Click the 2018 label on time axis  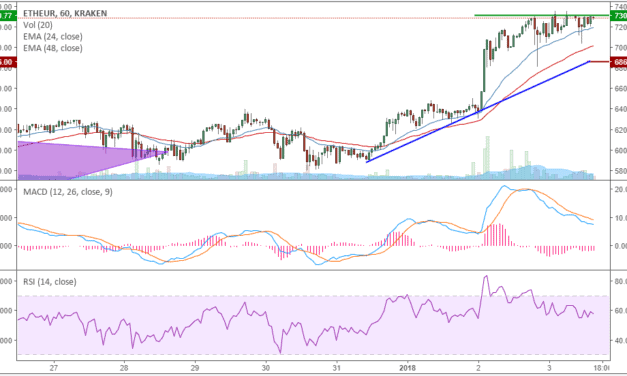407,368
